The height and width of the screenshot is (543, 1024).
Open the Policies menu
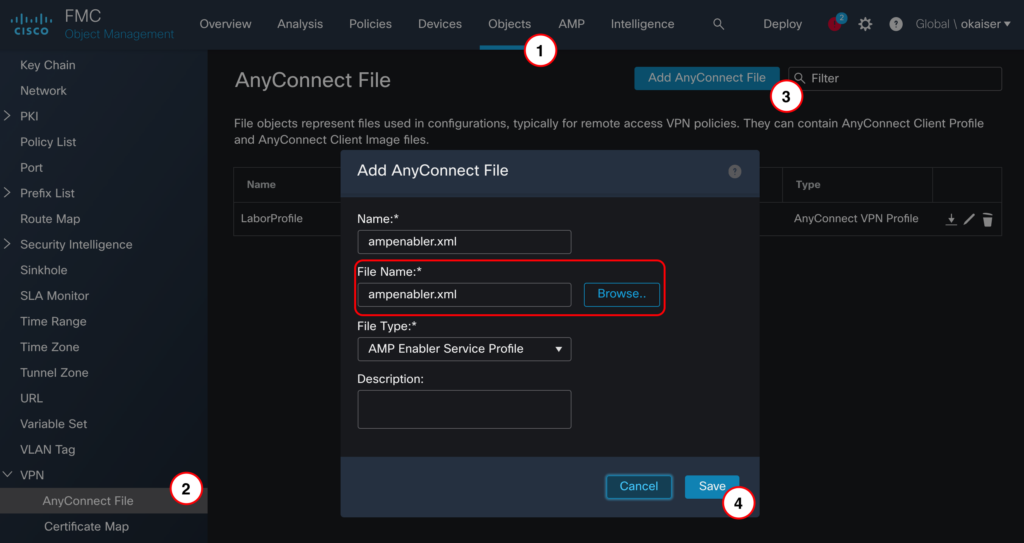click(x=370, y=24)
